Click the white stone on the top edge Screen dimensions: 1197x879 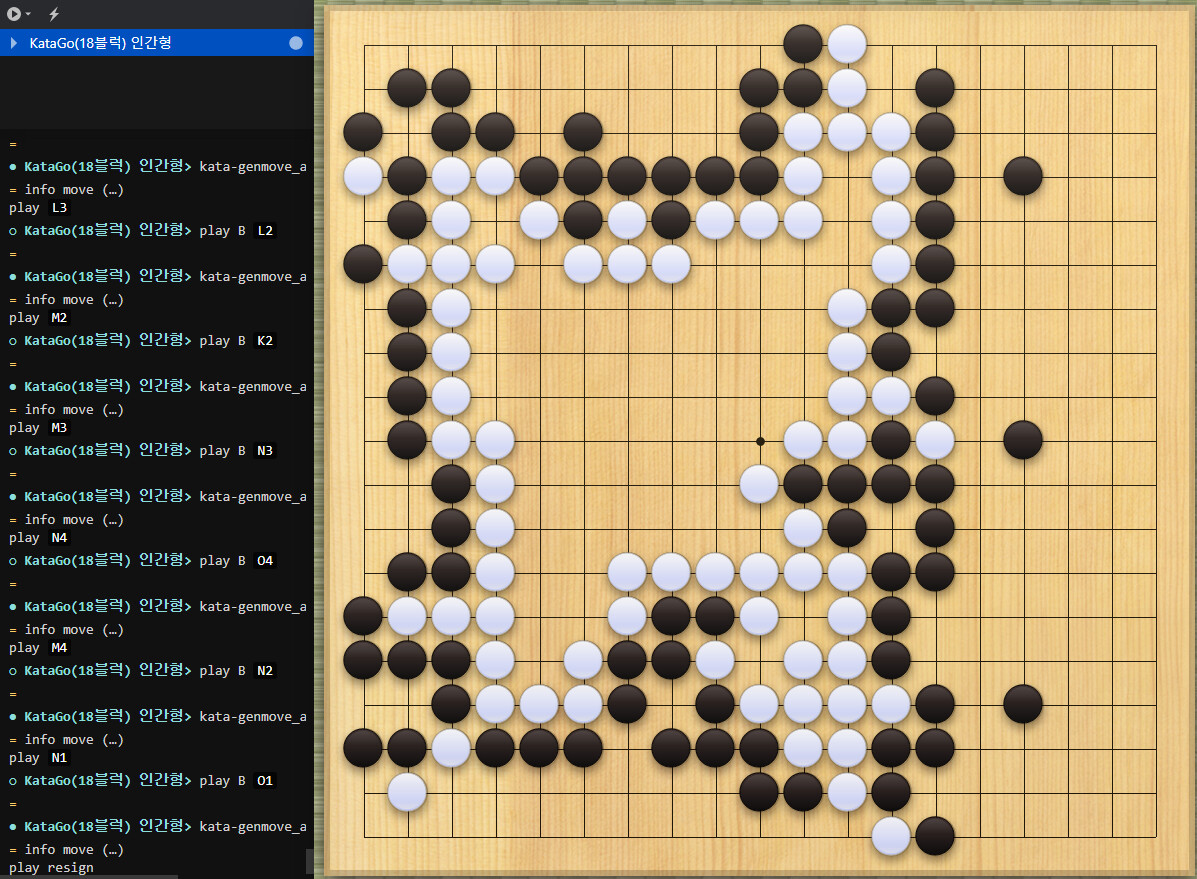[x=847, y=44]
